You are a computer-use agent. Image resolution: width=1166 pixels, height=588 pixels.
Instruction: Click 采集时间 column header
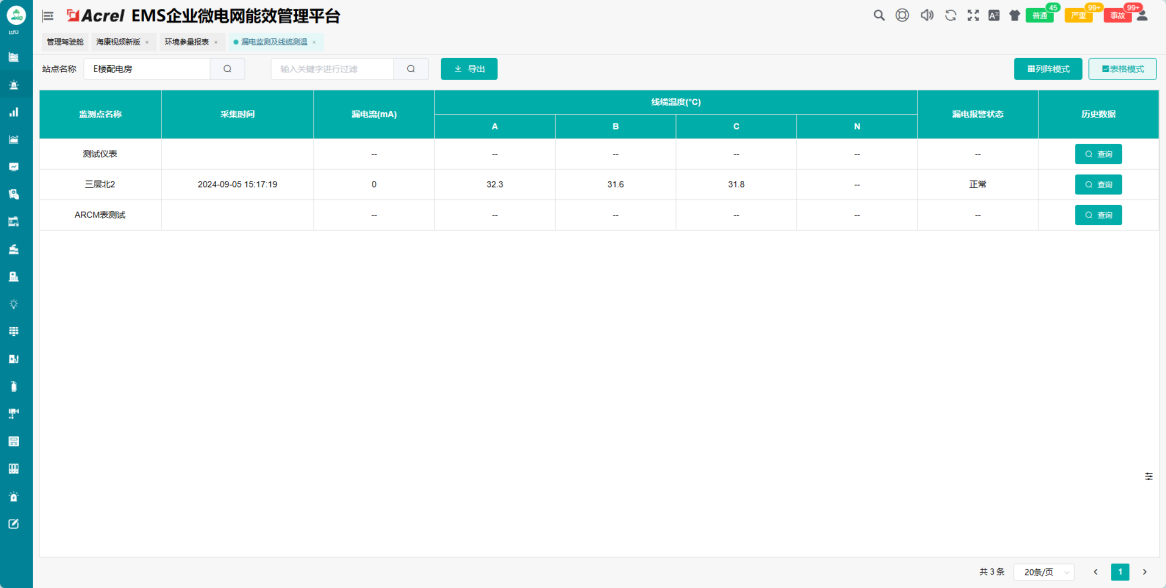pos(237,114)
